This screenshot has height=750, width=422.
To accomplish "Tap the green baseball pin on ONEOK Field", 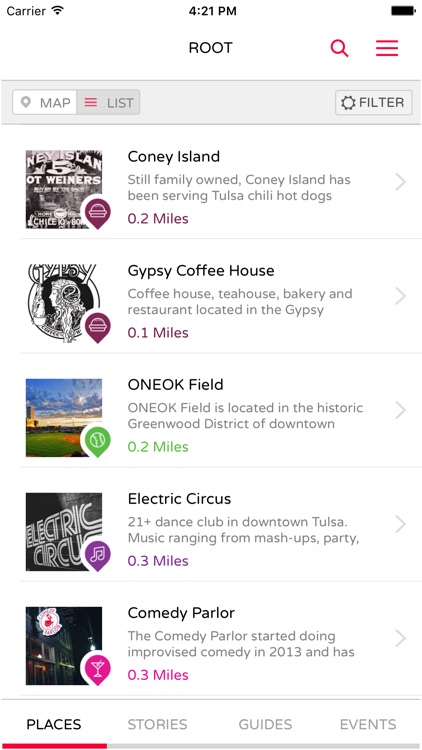I will click(x=98, y=441).
